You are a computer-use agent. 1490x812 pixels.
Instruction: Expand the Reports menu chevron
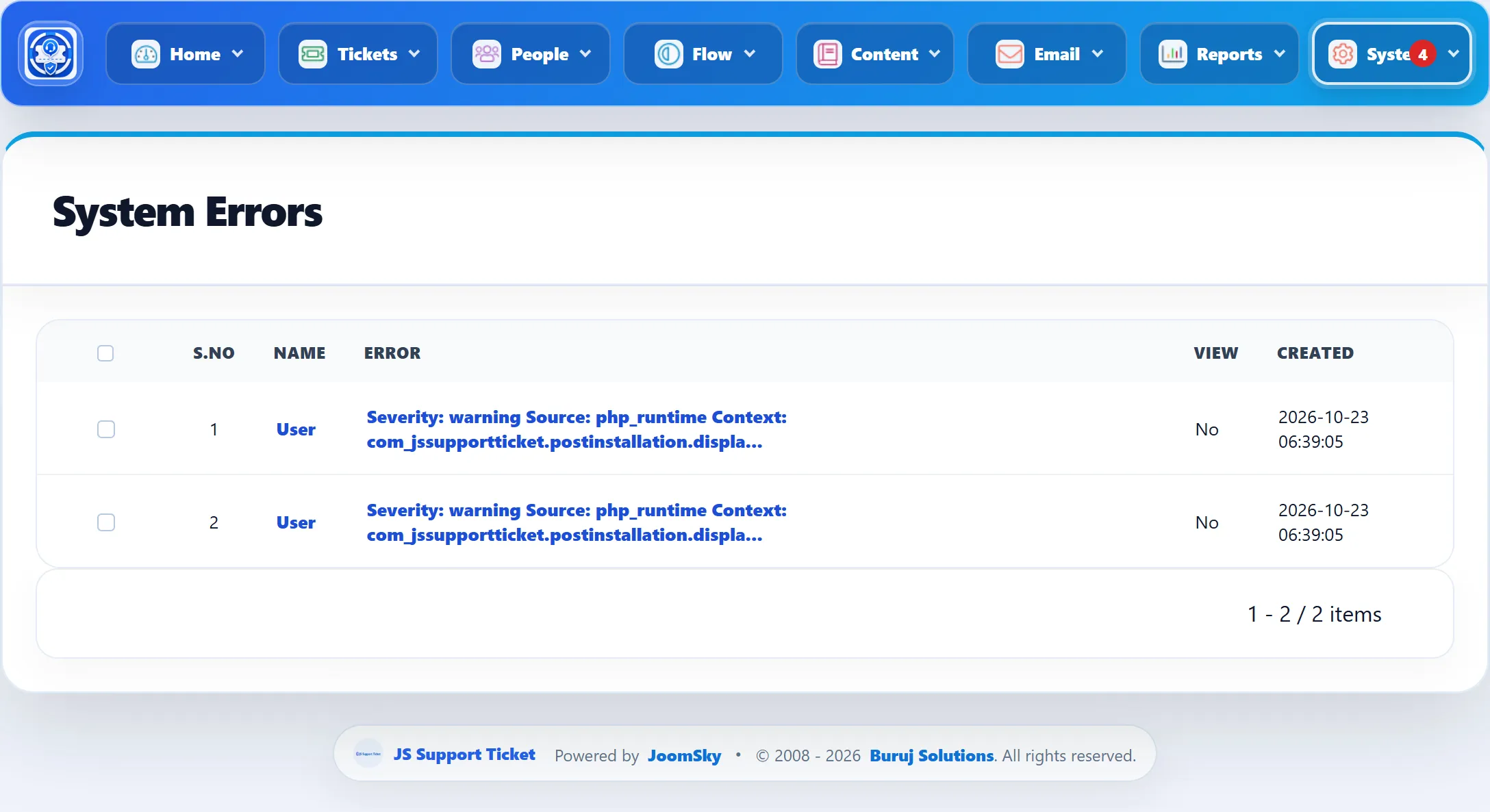[x=1280, y=54]
